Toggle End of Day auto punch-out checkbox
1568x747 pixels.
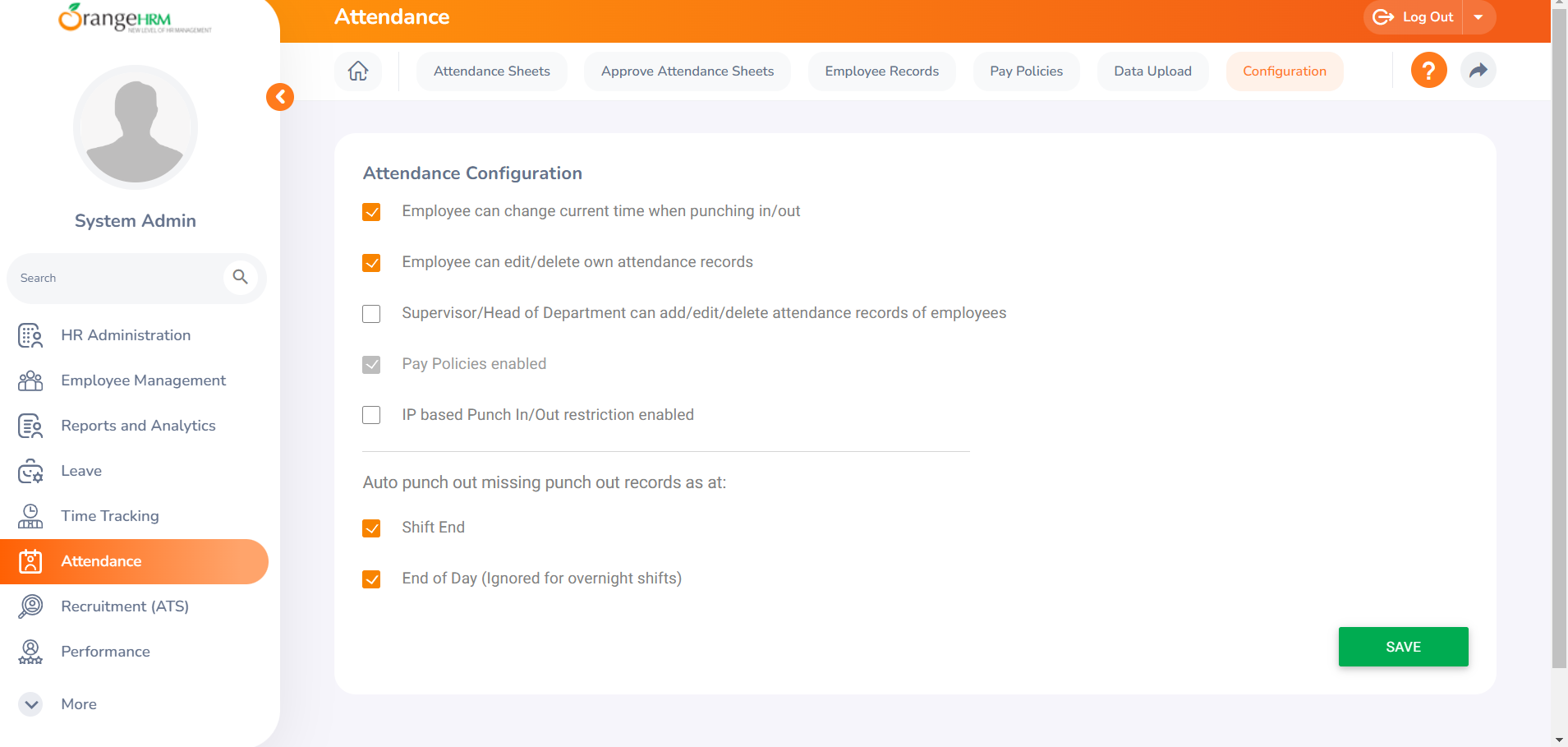click(371, 579)
